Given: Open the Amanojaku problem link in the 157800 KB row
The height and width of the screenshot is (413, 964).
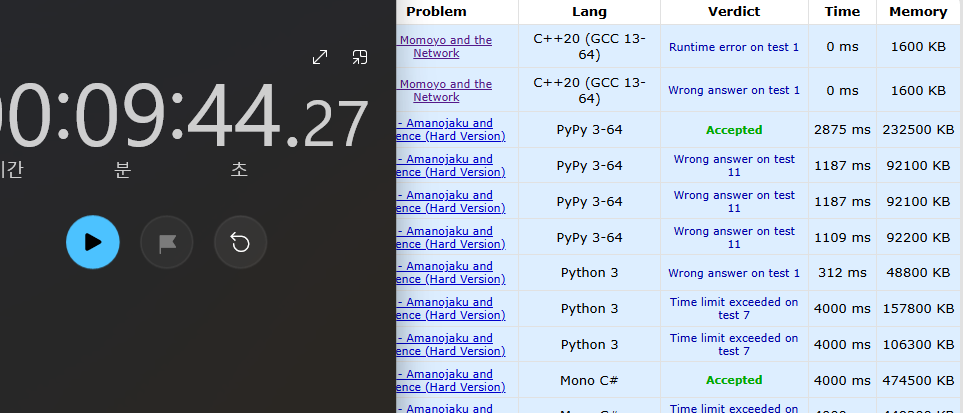Looking at the screenshot, I should (x=451, y=309).
